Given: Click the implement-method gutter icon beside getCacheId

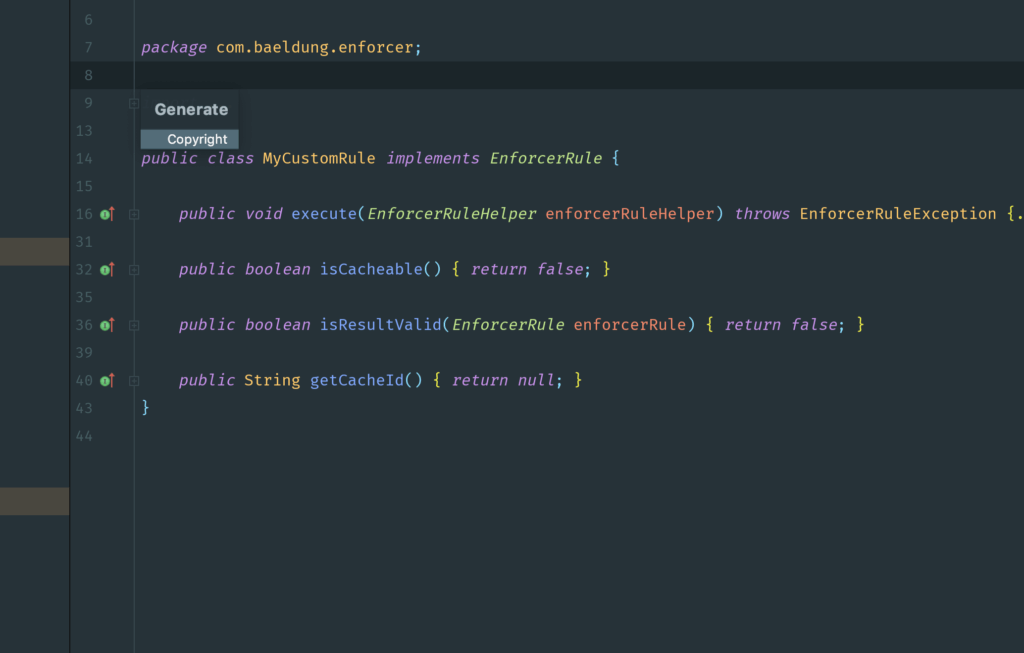Looking at the screenshot, I should (105, 380).
